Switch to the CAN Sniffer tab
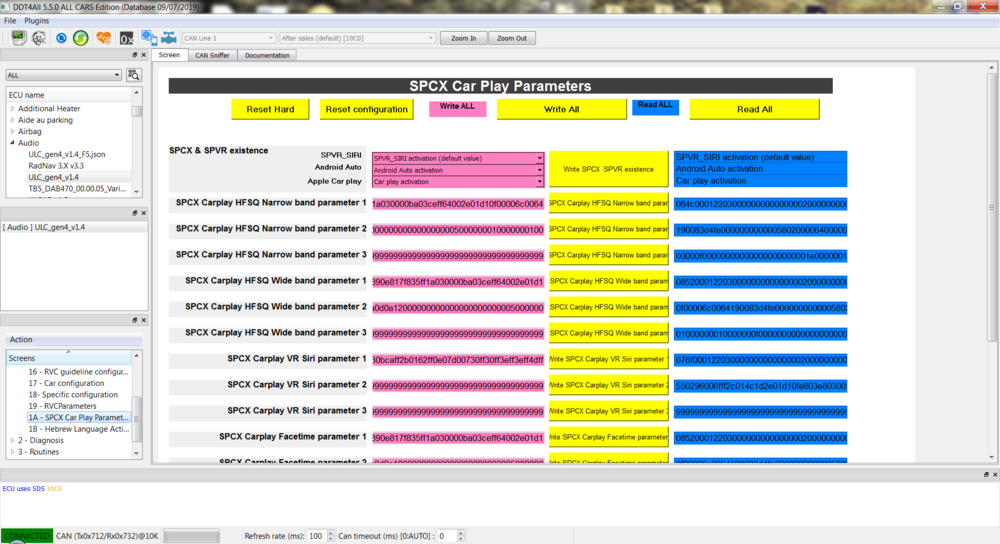Screen dimensions: 1000x544 tap(214, 55)
